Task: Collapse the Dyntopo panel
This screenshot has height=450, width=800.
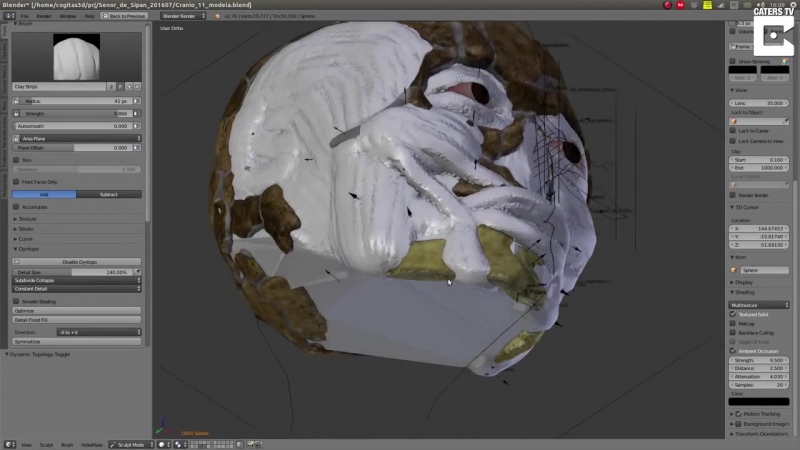Action: point(26,249)
